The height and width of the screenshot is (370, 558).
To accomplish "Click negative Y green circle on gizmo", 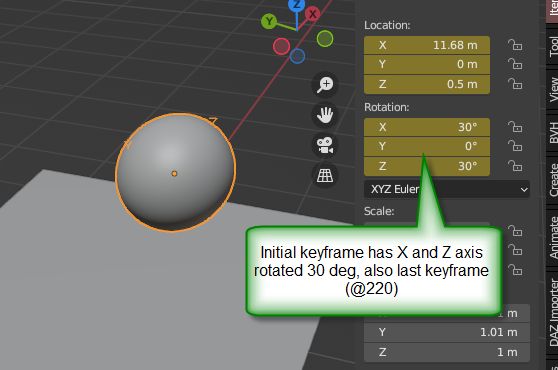I will pyautogui.click(x=325, y=39).
